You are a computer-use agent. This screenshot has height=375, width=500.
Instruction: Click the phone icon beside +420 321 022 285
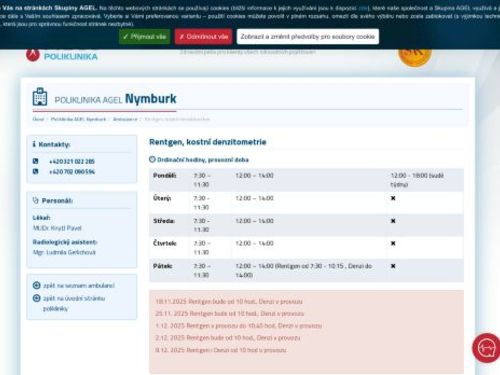coord(35,161)
